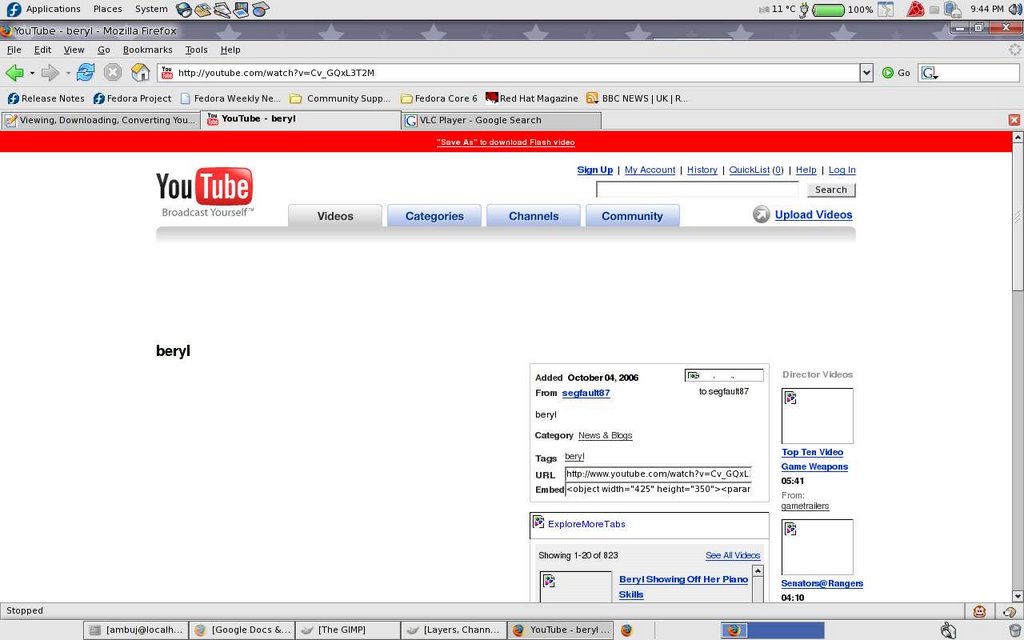1024x640 pixels.
Task: Click the related videos list scroll-up arrow
Action: (x=758, y=571)
